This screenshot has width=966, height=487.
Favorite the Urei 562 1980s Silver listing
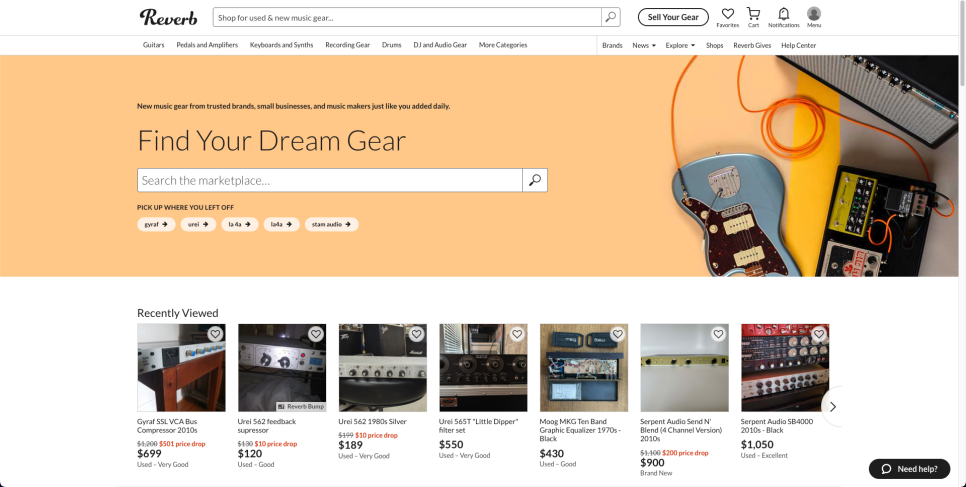click(416, 334)
